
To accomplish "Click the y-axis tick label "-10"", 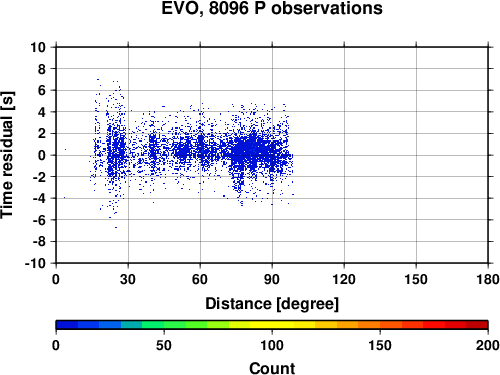I will (35, 263).
